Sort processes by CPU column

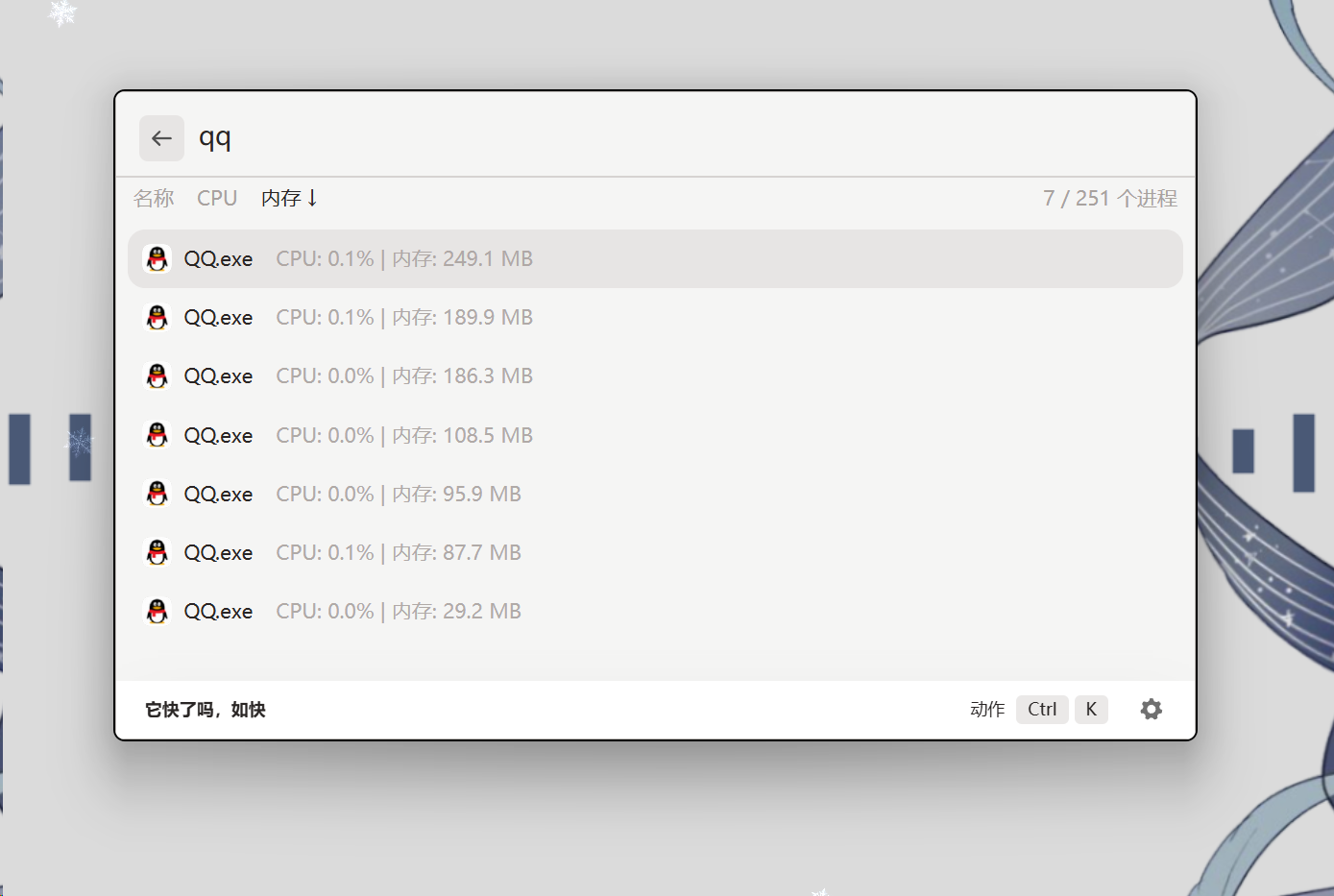click(217, 198)
